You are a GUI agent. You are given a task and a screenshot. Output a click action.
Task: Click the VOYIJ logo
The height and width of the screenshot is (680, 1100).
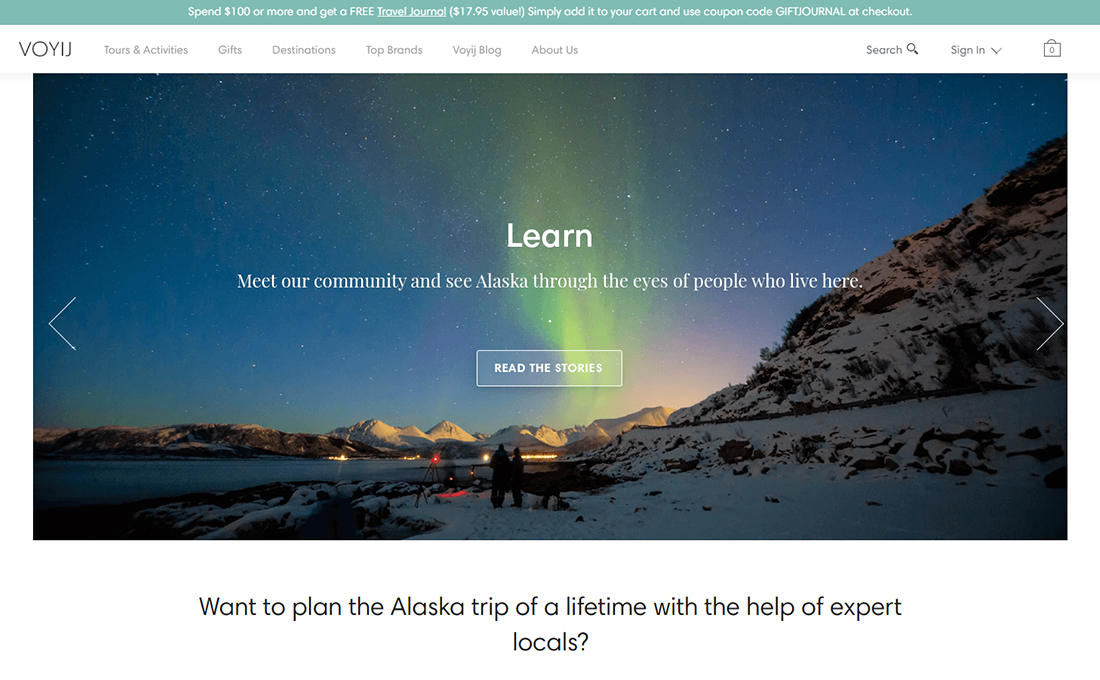(46, 49)
